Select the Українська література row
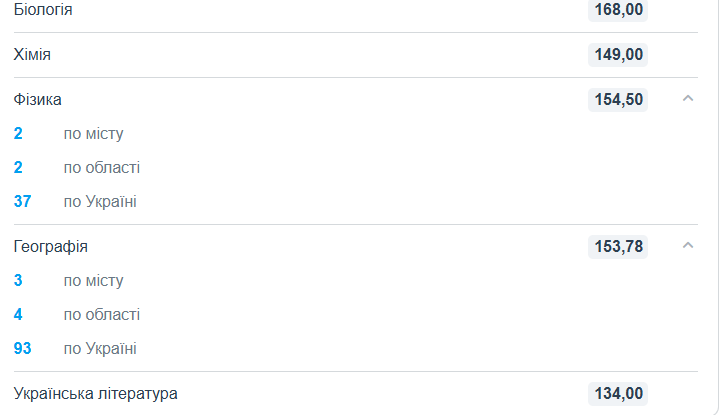Viewport: 721px width, 415px height. [x=355, y=393]
